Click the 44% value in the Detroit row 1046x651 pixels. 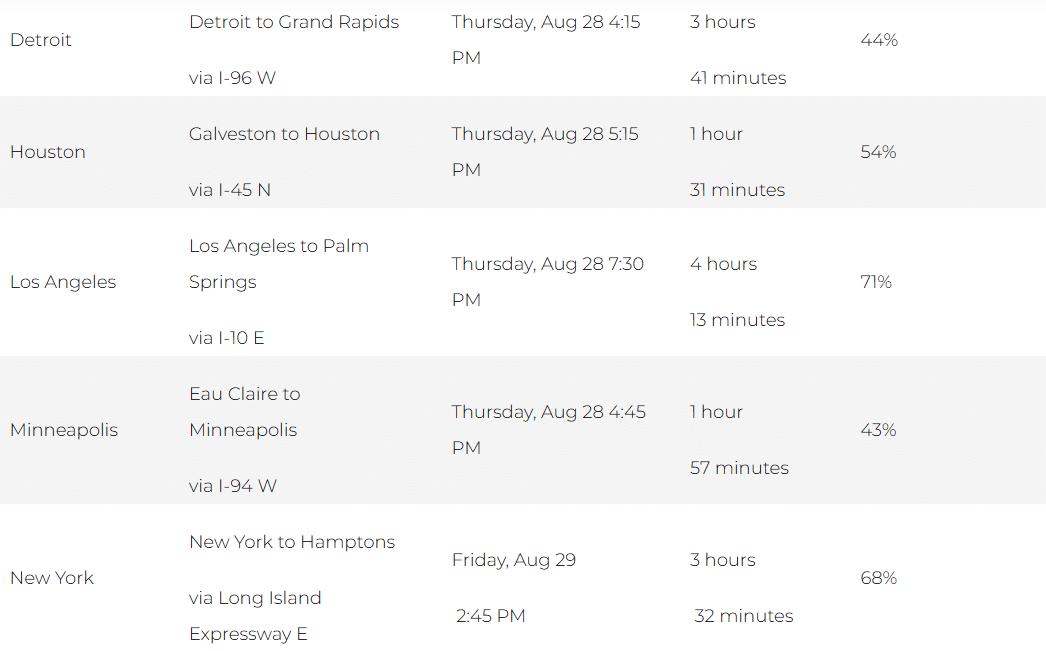(879, 40)
